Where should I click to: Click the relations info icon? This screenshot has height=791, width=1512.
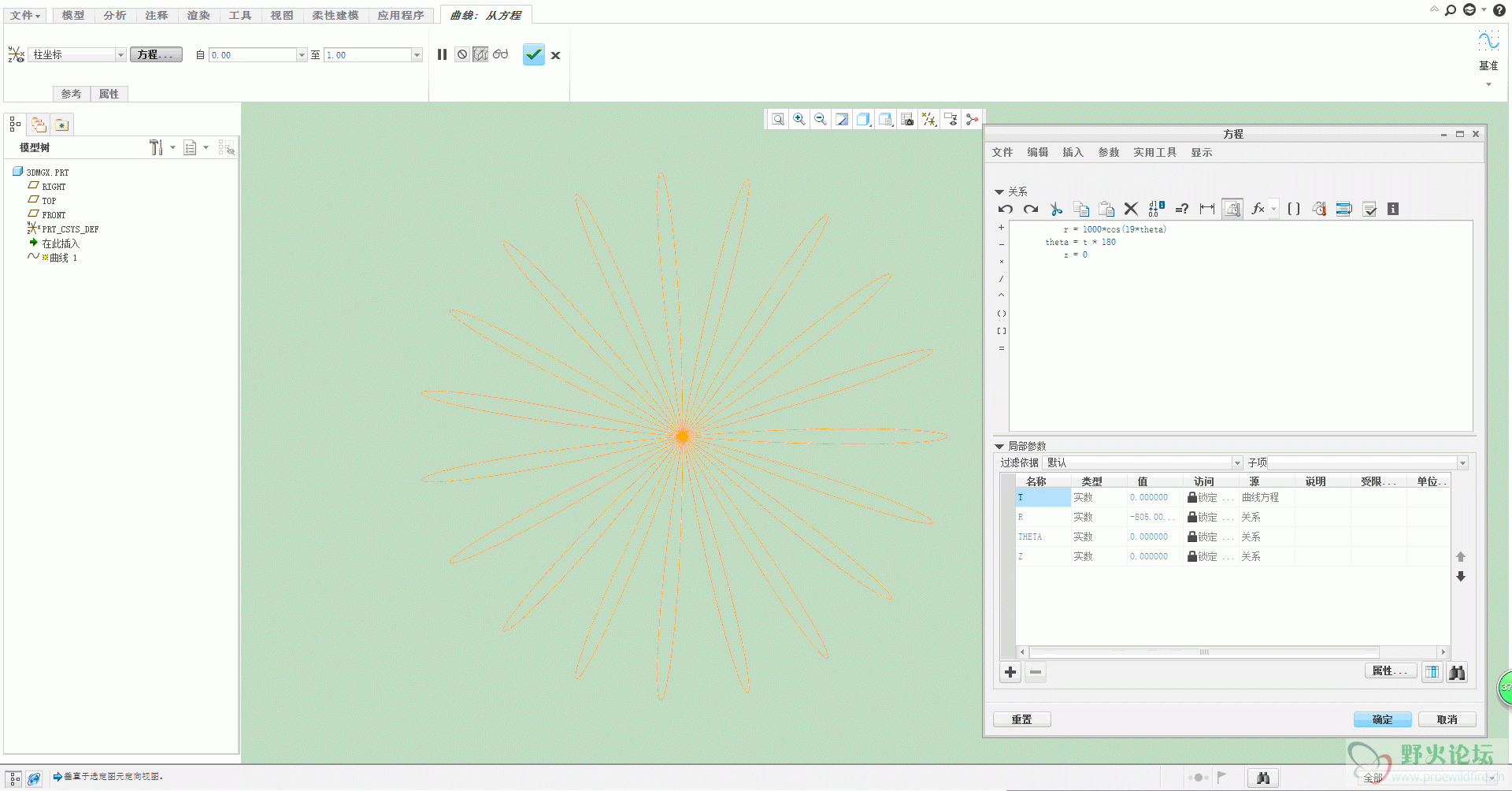click(1393, 209)
